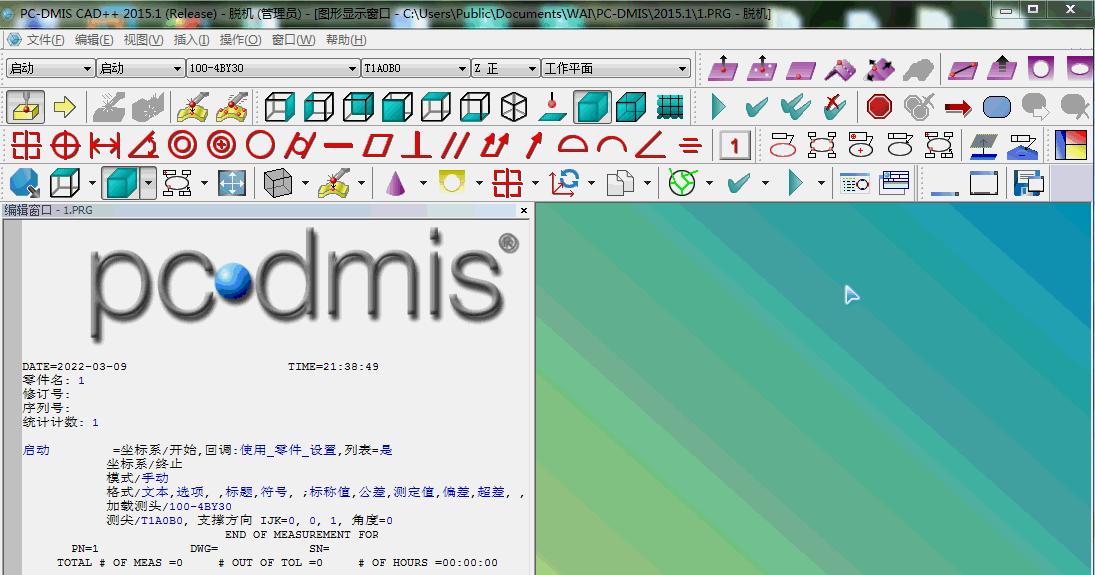
Task: Click the purple plane with up-arrow point icon
Action: click(723, 68)
